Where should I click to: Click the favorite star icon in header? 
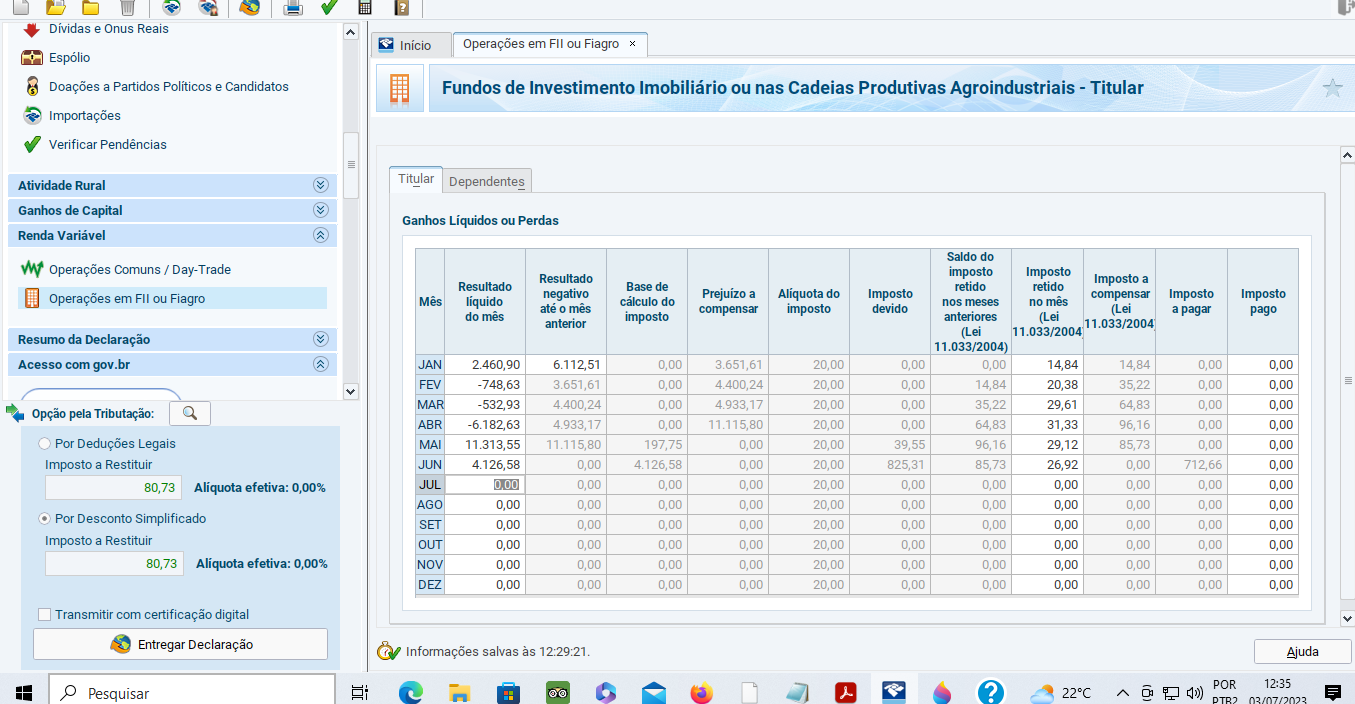coord(1332,88)
